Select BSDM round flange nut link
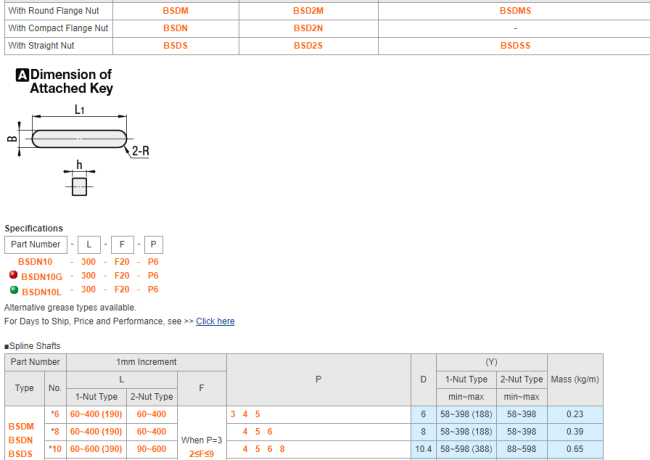Image resolution: width=650 pixels, height=460 pixels. pyautogui.click(x=175, y=9)
